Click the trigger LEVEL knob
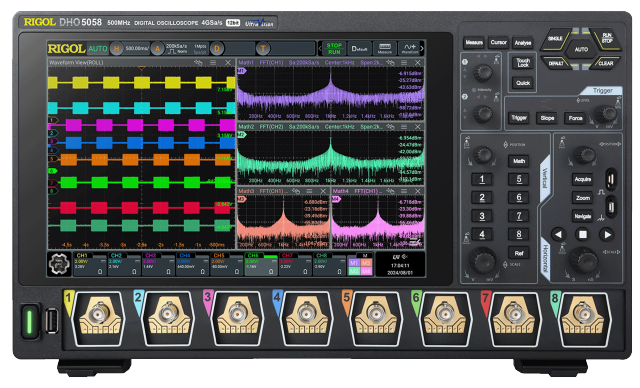Image resolution: width=640 pixels, height=388 pixels. coord(604,114)
